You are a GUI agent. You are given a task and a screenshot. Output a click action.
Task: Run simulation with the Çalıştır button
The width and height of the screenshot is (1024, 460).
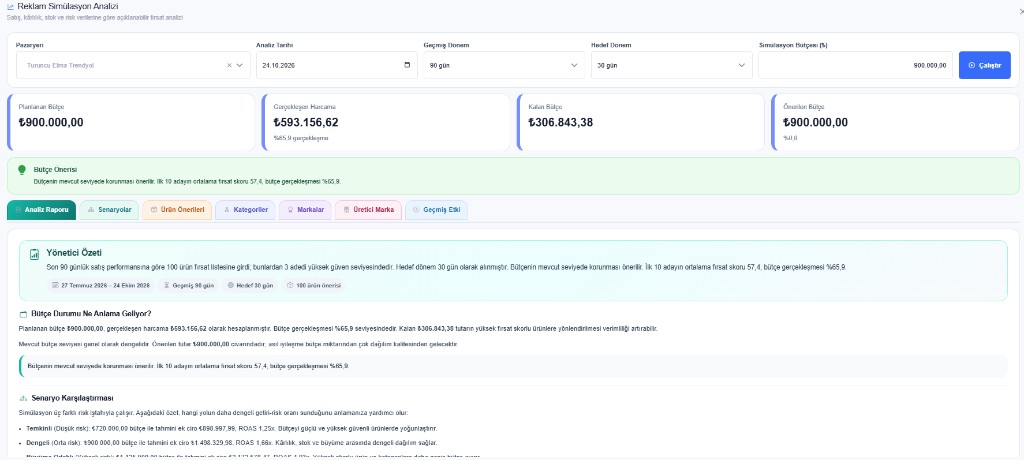(985, 65)
